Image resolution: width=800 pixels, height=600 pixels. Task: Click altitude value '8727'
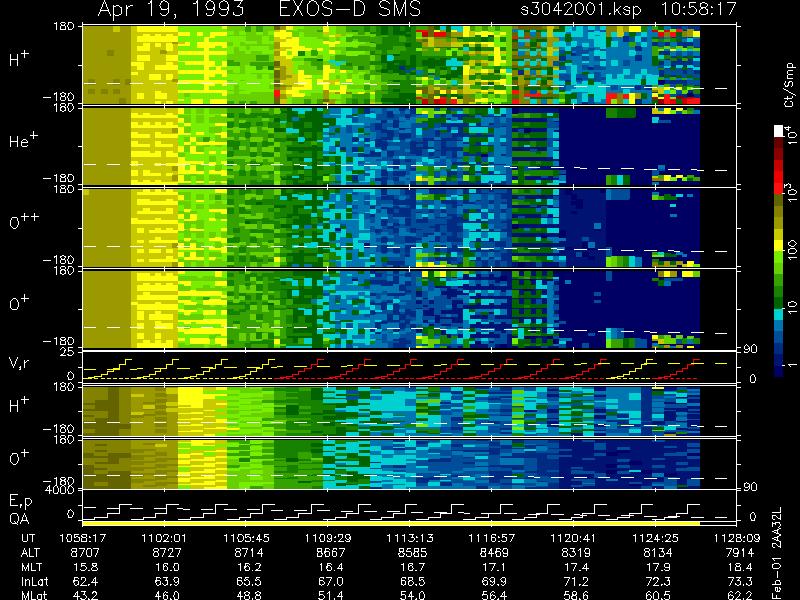167,553
